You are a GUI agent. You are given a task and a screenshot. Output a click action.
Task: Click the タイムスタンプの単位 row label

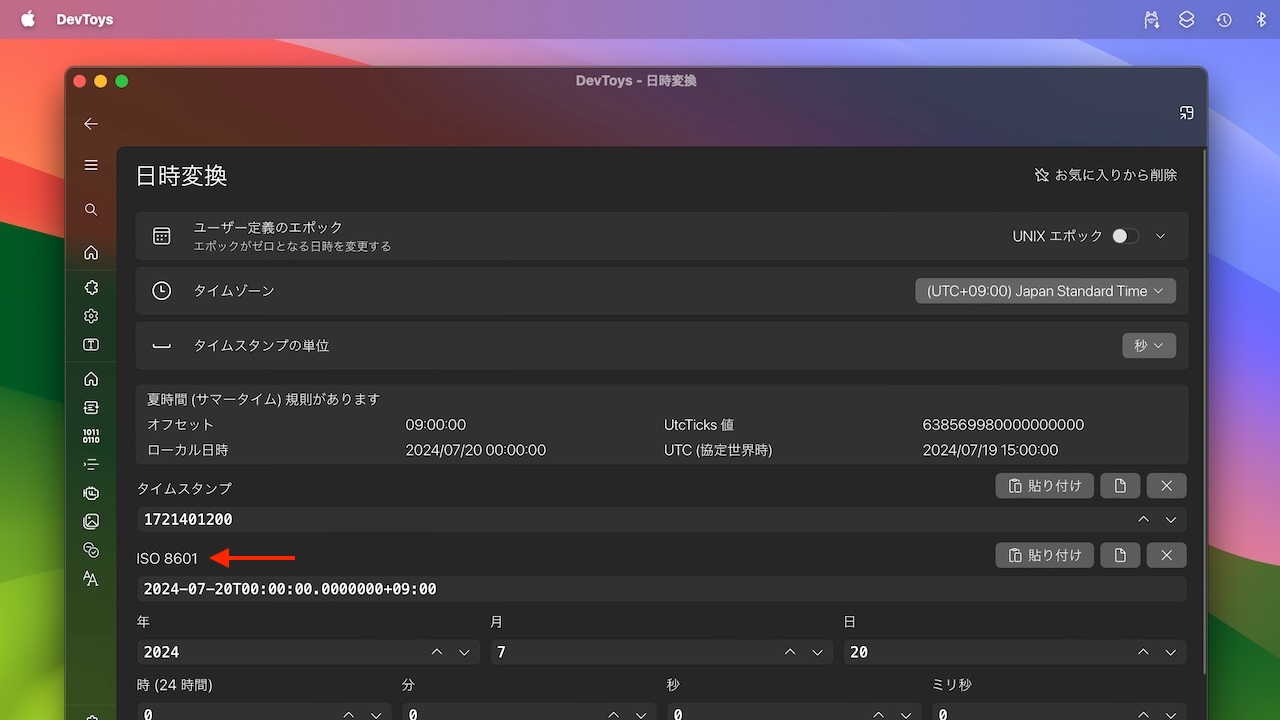(x=261, y=345)
